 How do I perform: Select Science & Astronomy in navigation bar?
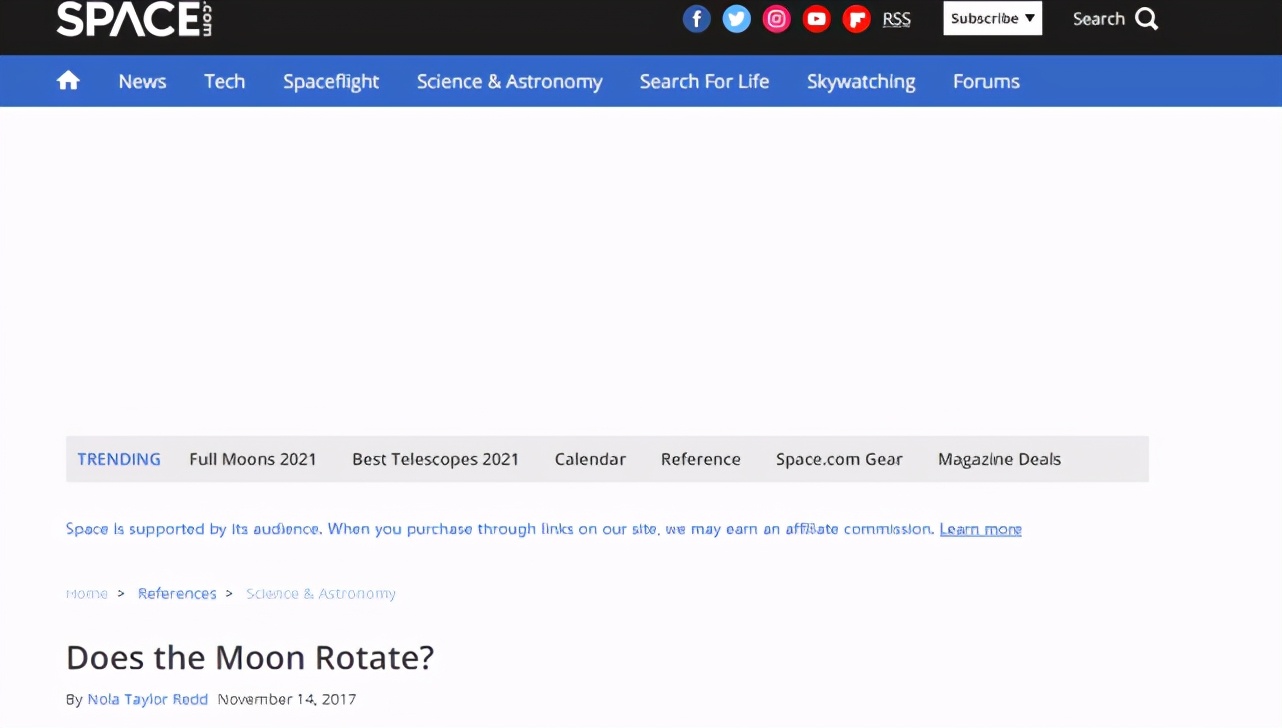pos(509,82)
